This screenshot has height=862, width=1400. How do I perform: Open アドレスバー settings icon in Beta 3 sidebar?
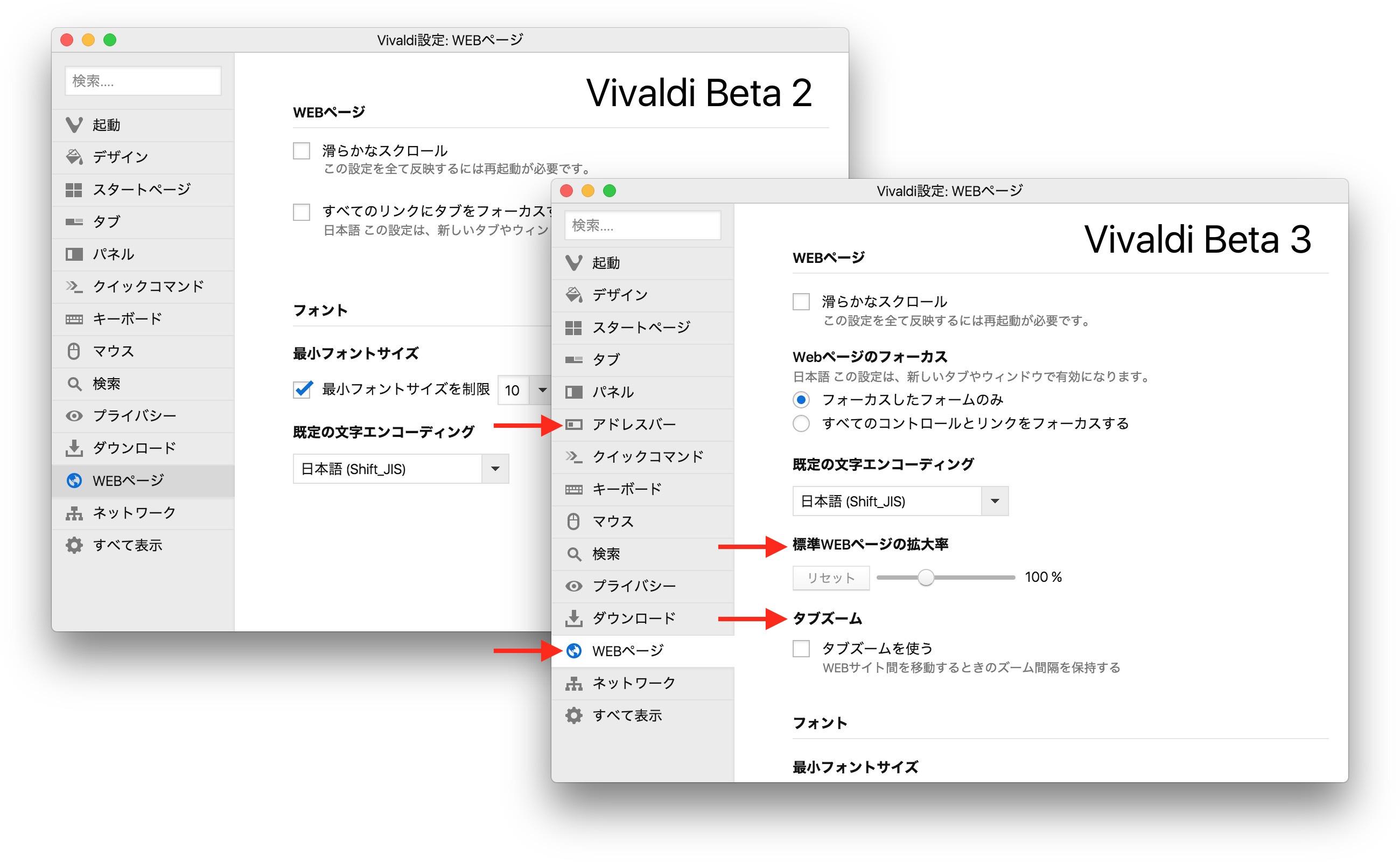[574, 425]
